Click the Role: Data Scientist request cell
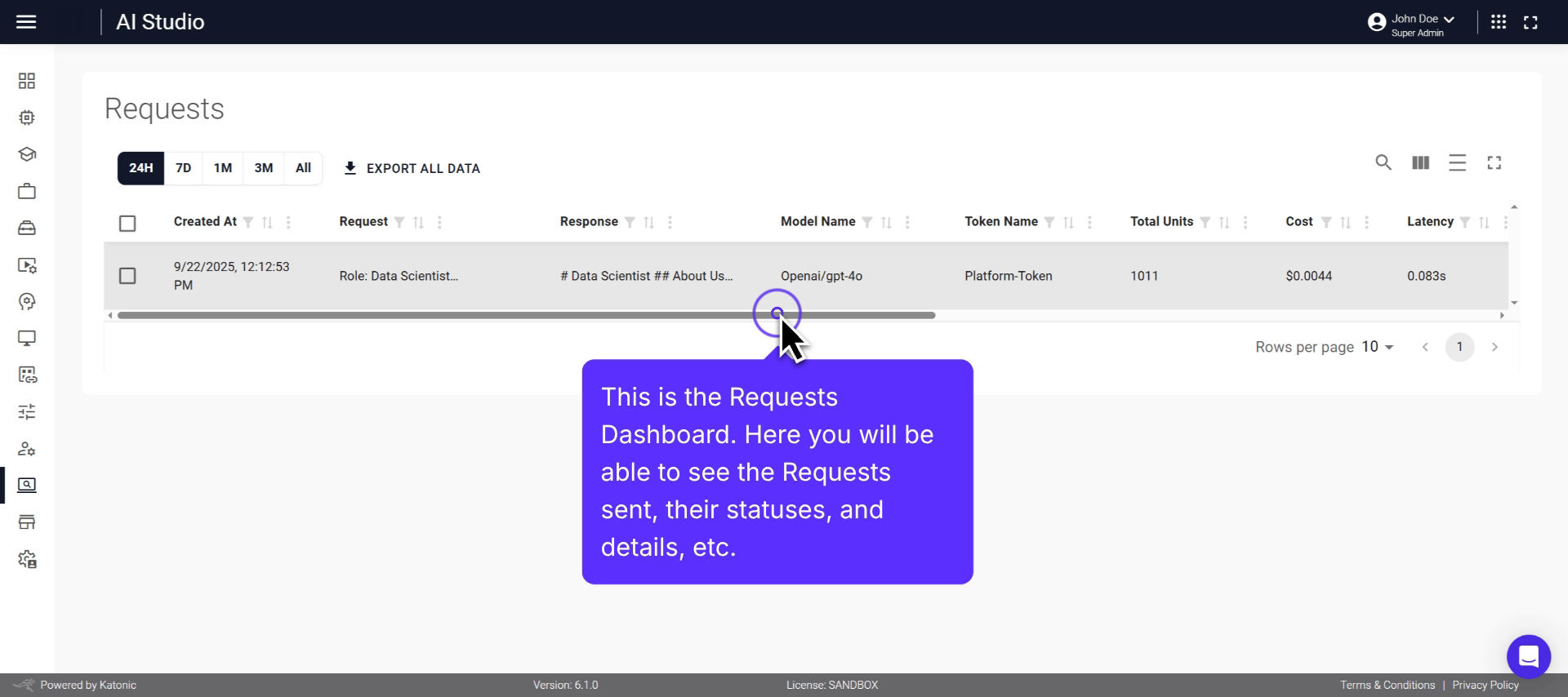 [399, 276]
